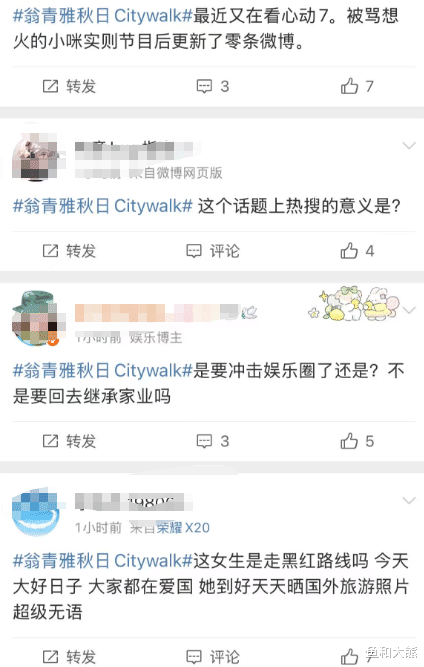Image resolution: width=424 pixels, height=667 pixels.
Task: Open hashtag 翁青雅秋日Citywalk in top post
Action: [x=103, y=16]
